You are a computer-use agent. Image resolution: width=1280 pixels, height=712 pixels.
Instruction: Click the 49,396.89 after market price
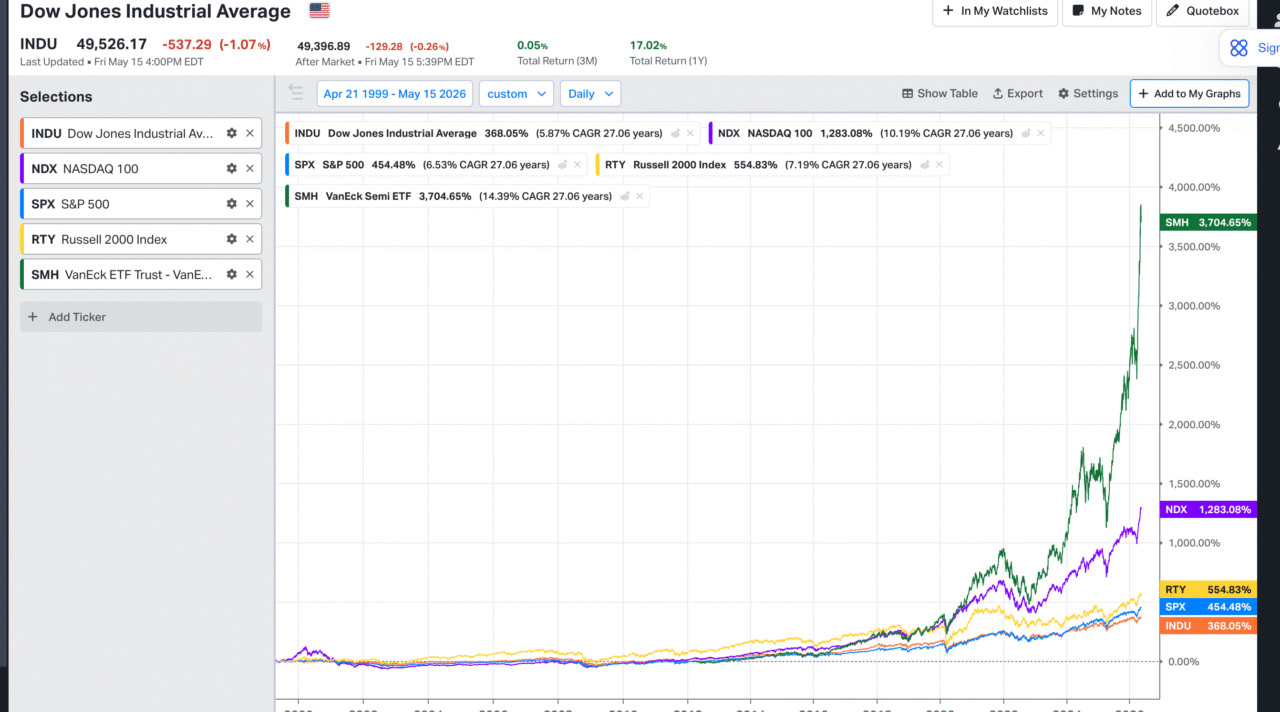point(323,46)
